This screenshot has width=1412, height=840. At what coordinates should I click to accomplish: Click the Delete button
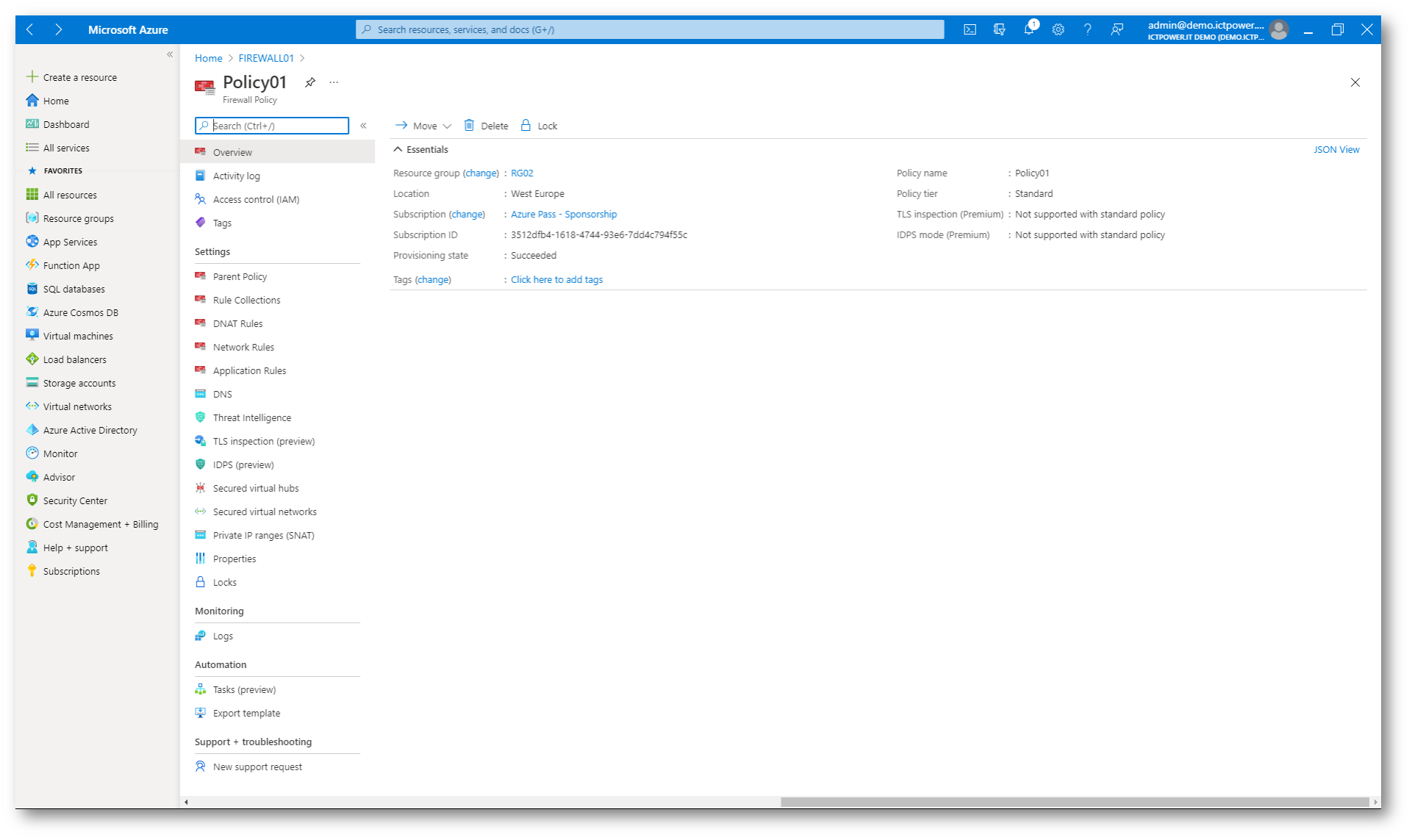coord(486,126)
